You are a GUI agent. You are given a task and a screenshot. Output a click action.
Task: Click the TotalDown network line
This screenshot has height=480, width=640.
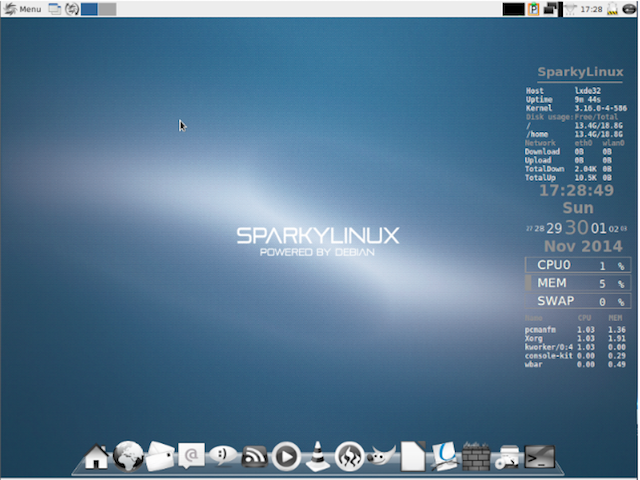click(568, 169)
